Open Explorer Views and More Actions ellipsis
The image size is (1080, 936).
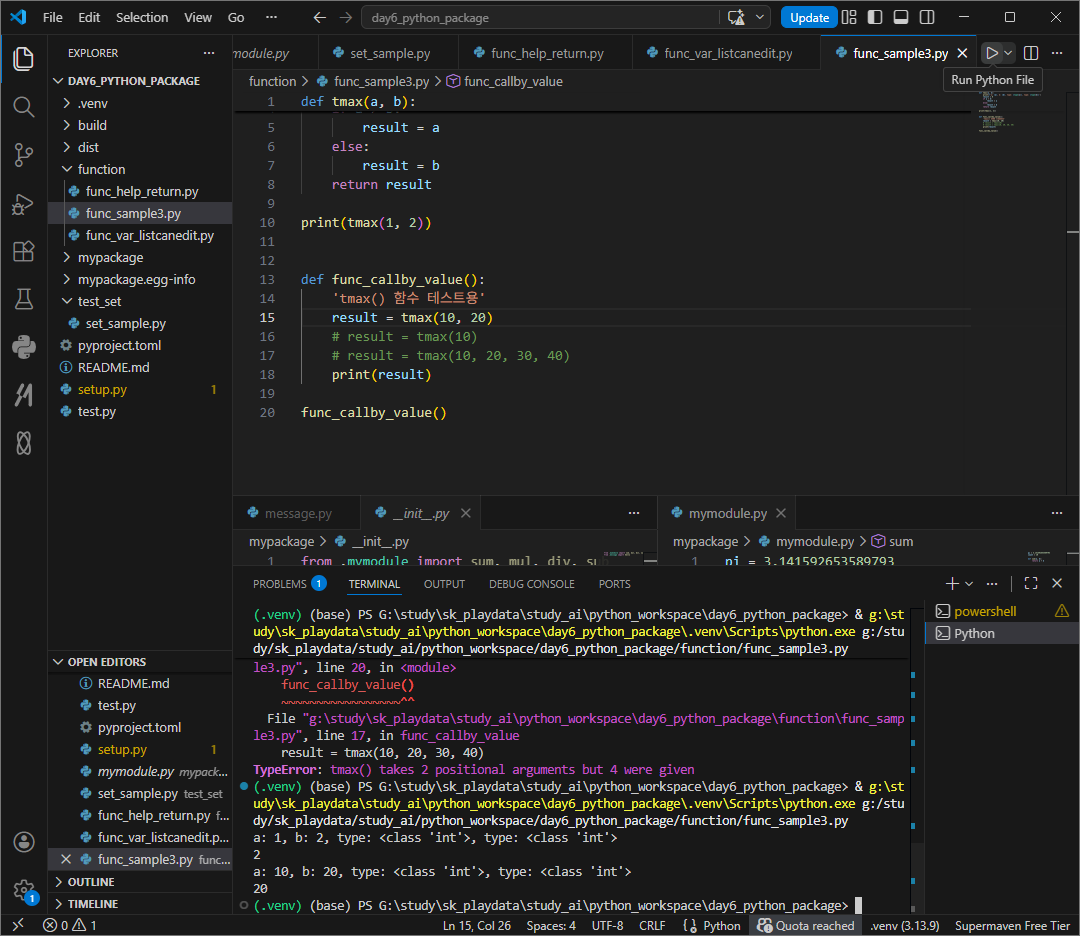[x=209, y=53]
